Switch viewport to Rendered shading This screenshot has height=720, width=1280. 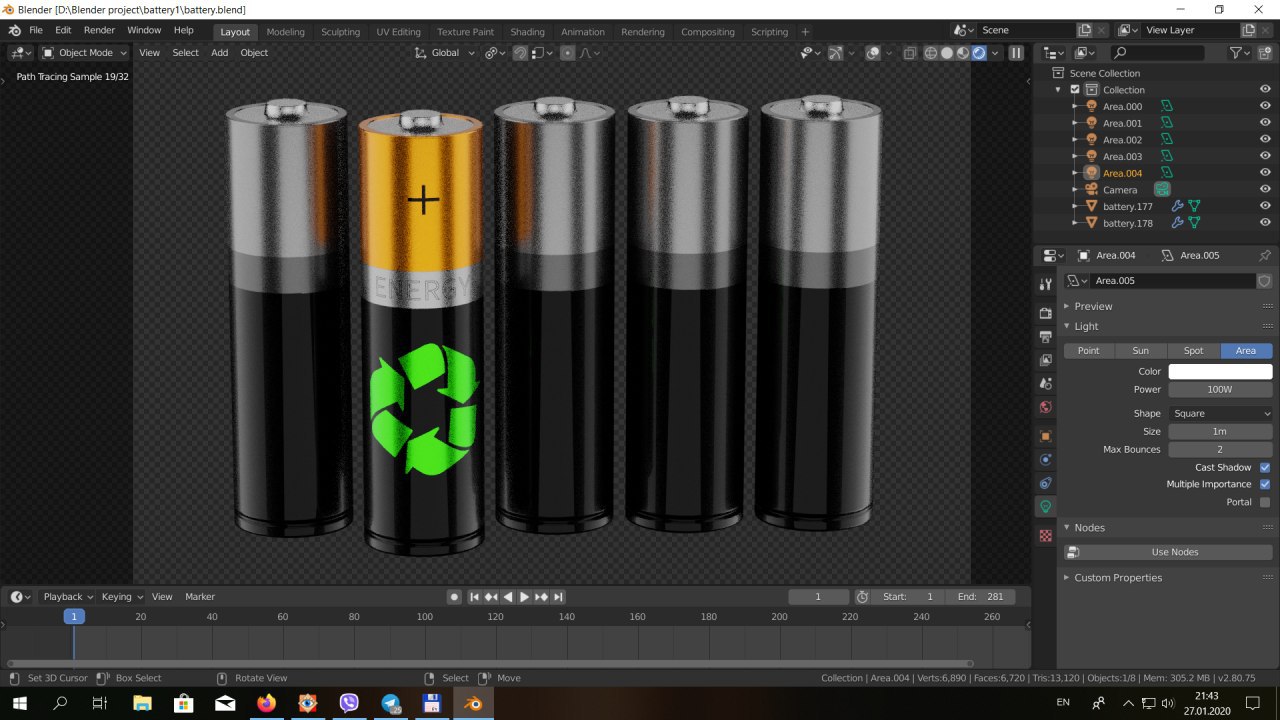[979, 53]
